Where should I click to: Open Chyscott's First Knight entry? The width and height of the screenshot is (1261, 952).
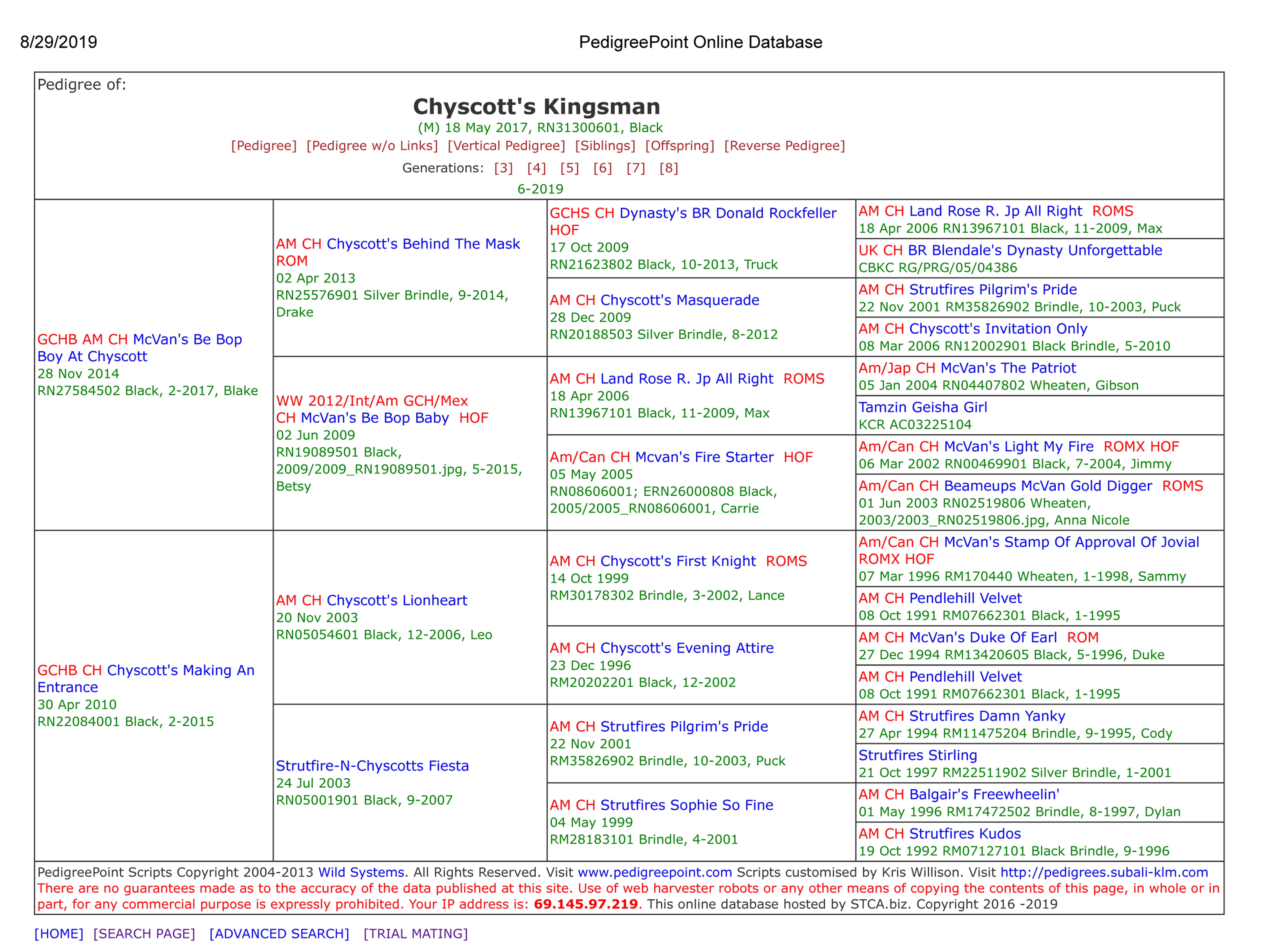coord(678,561)
